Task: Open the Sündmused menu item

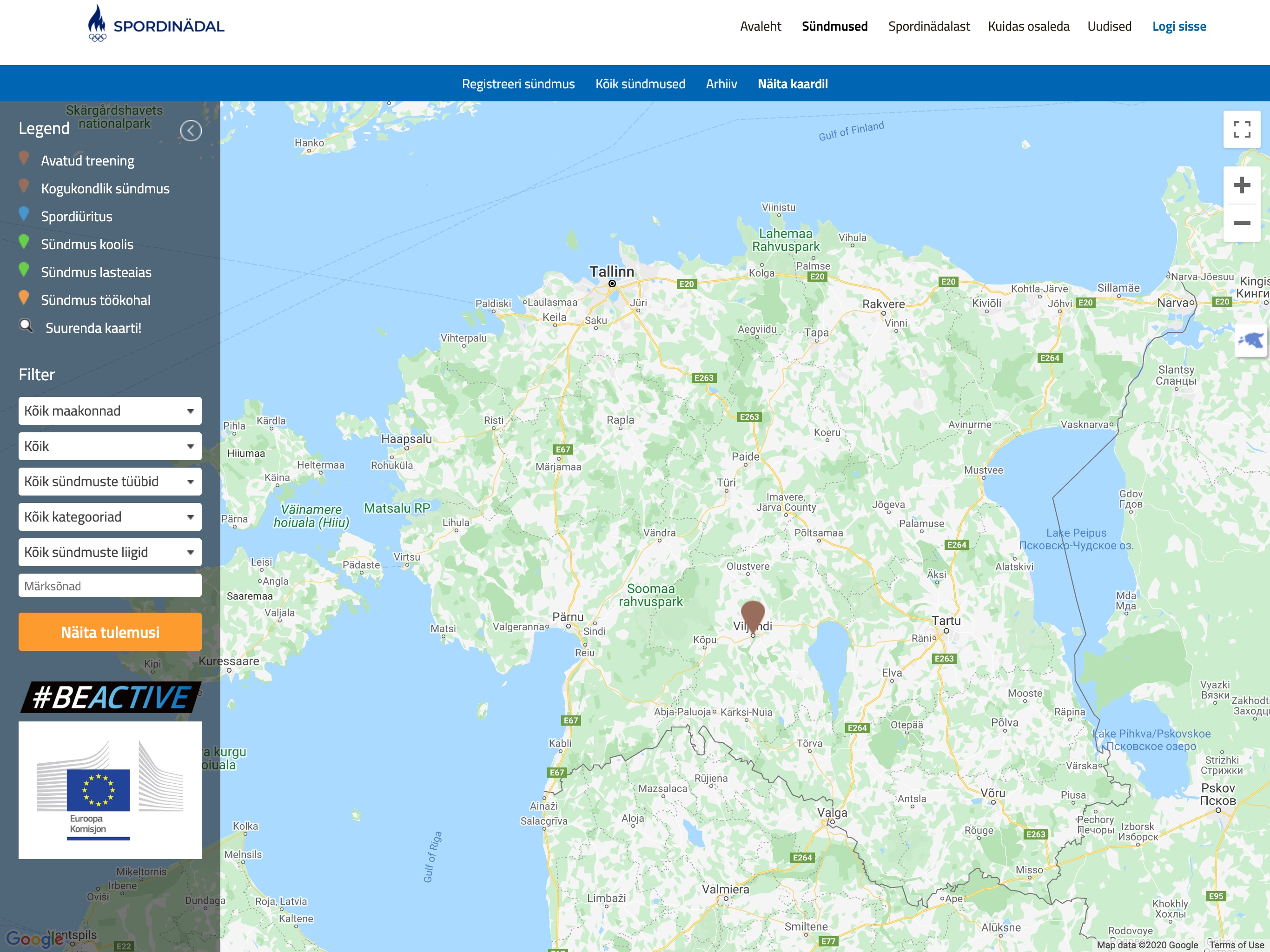Action: coord(834,26)
